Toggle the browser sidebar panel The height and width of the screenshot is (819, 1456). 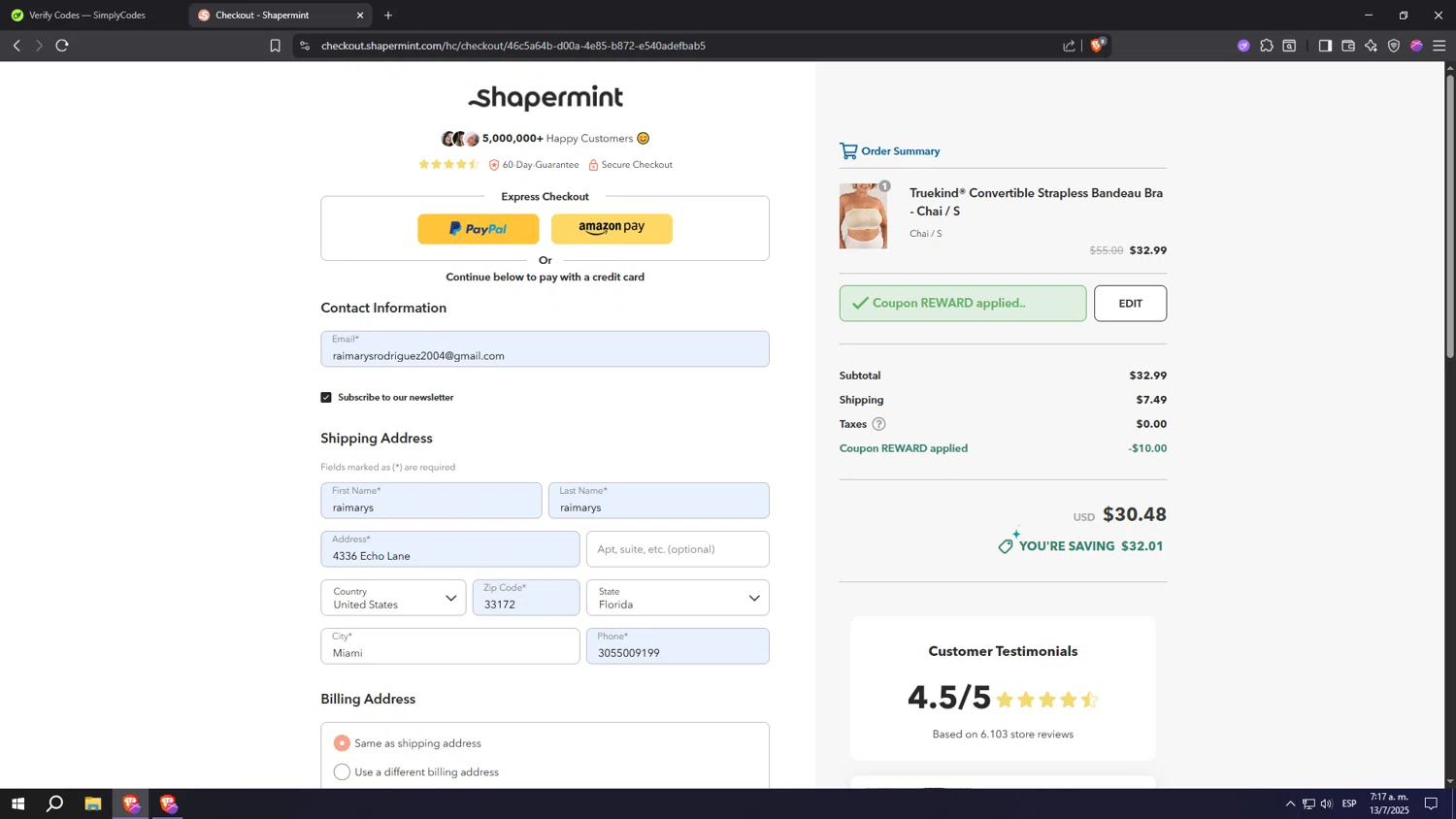(x=1325, y=46)
